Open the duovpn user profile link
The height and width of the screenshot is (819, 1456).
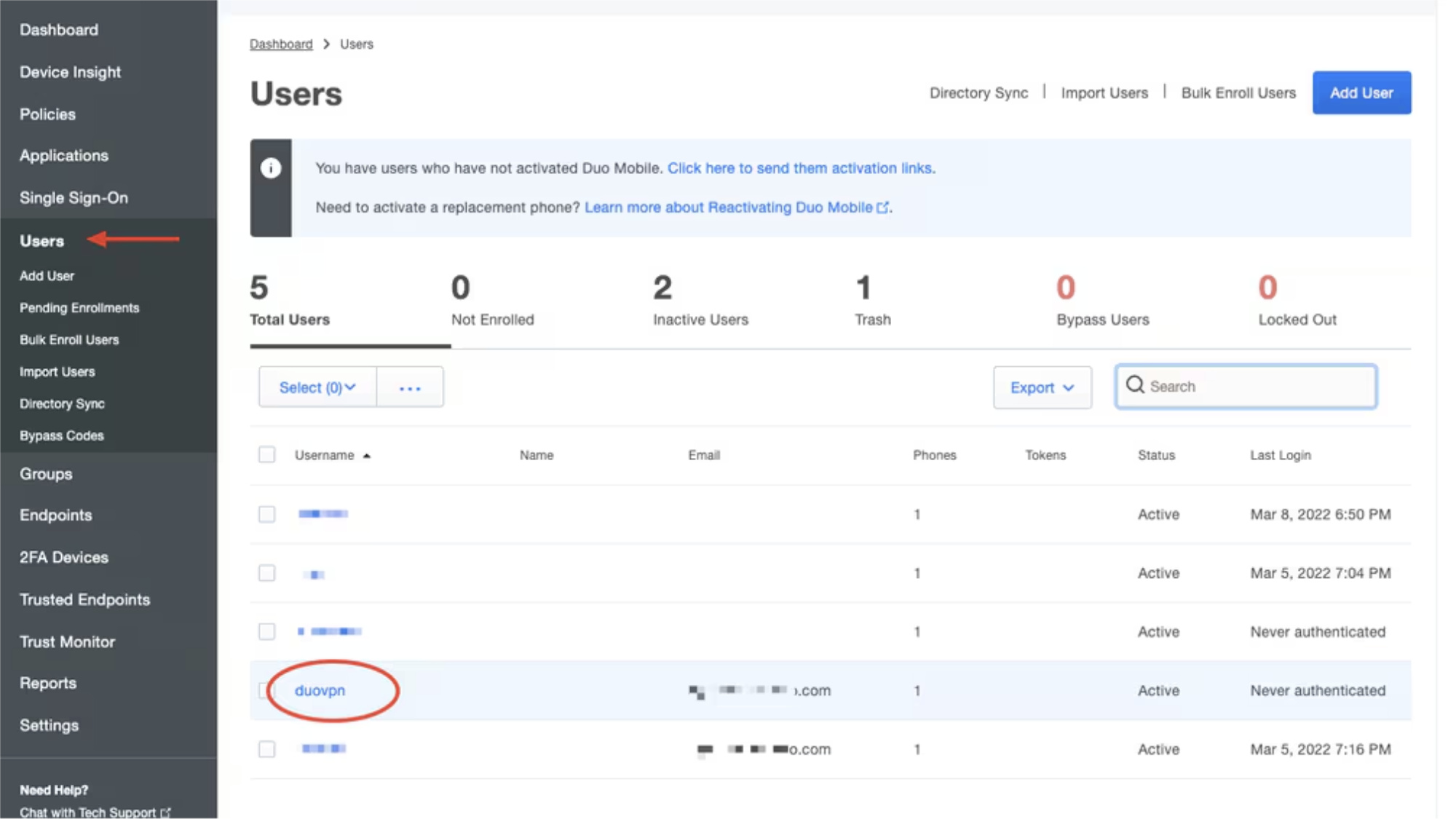(321, 690)
